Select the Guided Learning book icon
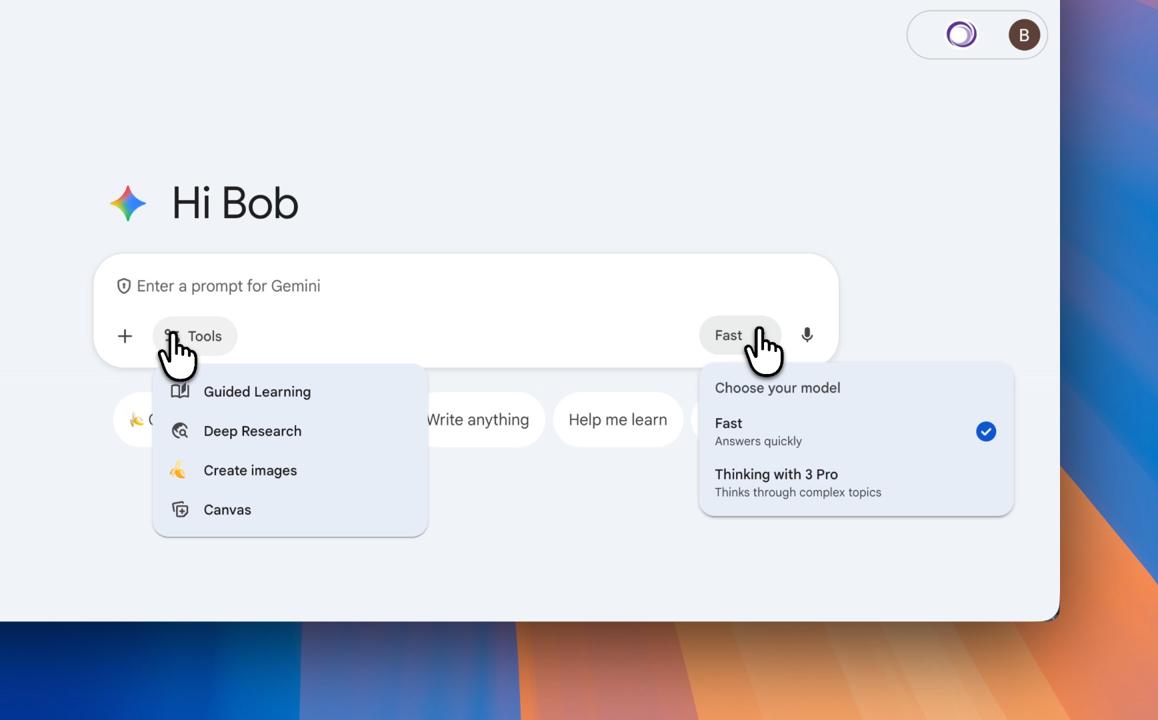This screenshot has height=720, width=1158. tap(180, 391)
